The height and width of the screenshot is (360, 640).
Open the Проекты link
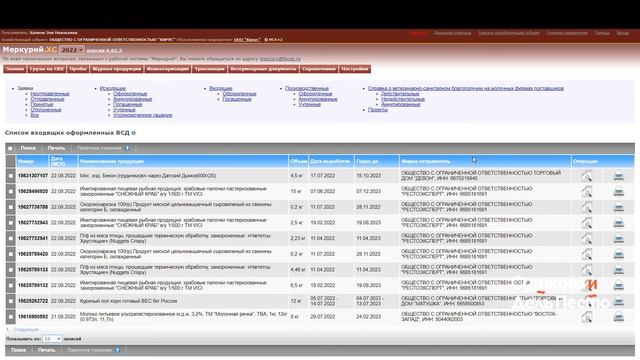(378, 110)
